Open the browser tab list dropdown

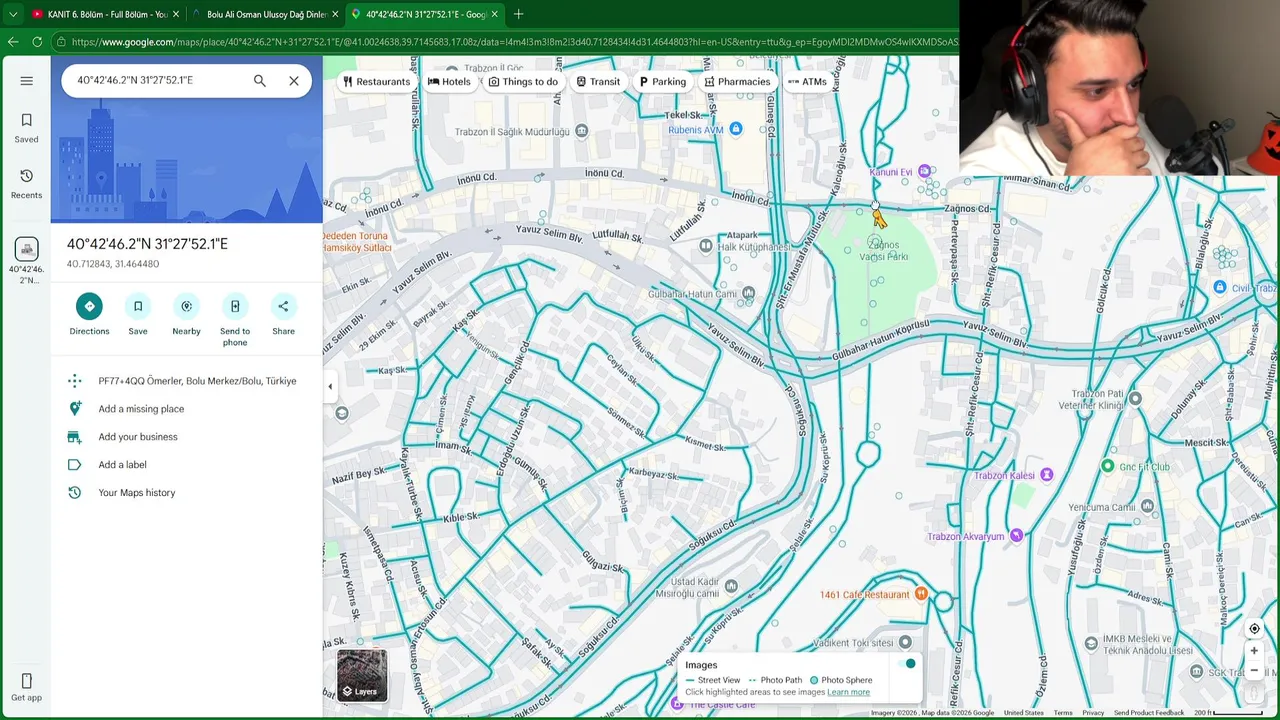12,14
